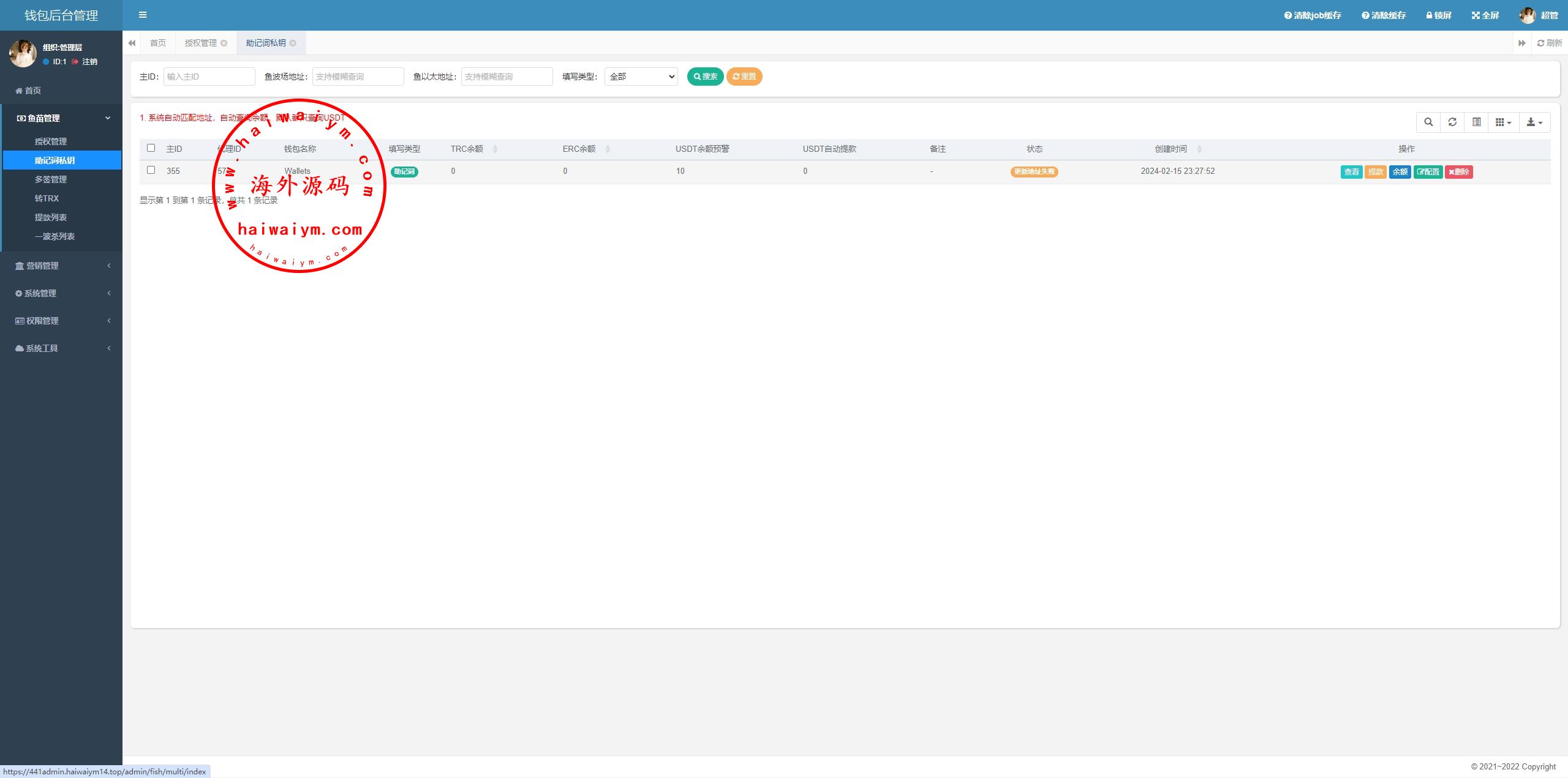Click the hamburger sidebar toggle icon

click(143, 15)
